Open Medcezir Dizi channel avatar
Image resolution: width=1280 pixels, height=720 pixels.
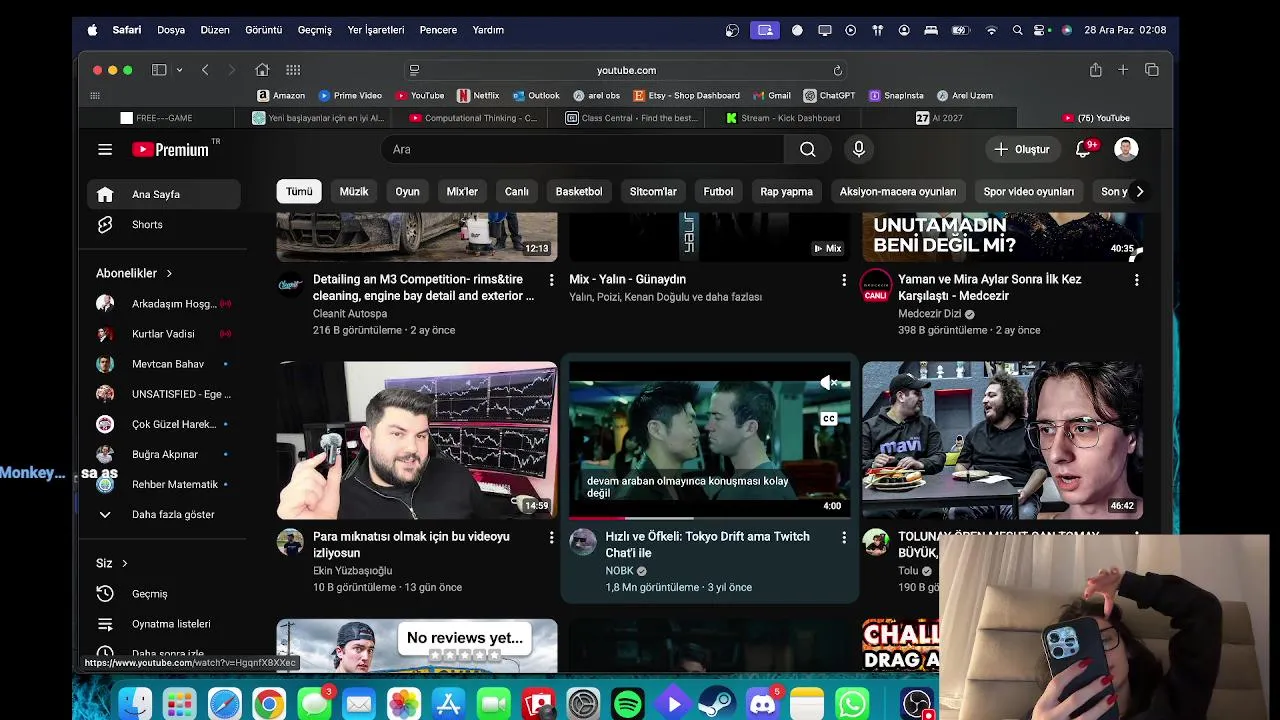[876, 285]
